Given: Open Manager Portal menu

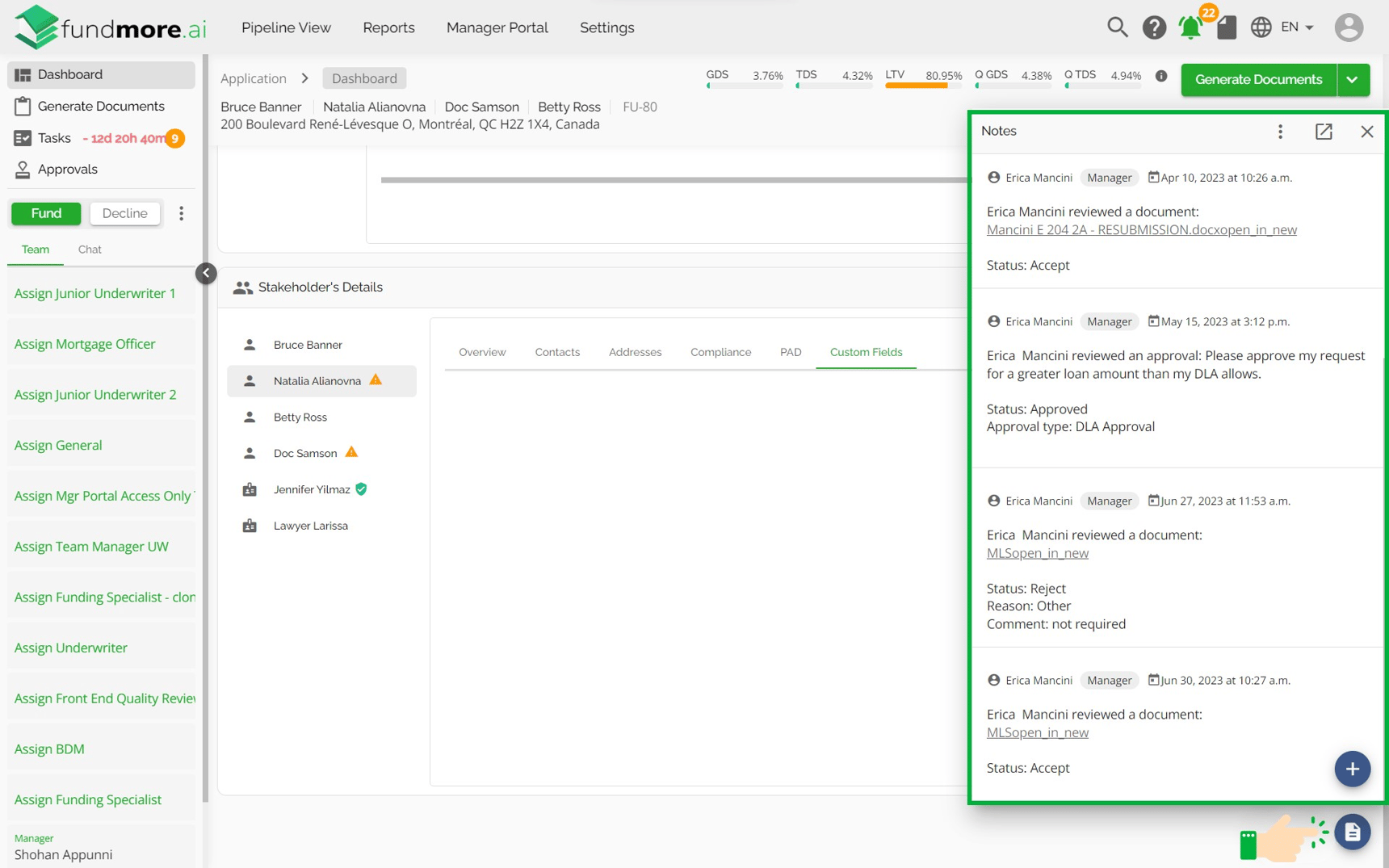Looking at the screenshot, I should pyautogui.click(x=497, y=27).
